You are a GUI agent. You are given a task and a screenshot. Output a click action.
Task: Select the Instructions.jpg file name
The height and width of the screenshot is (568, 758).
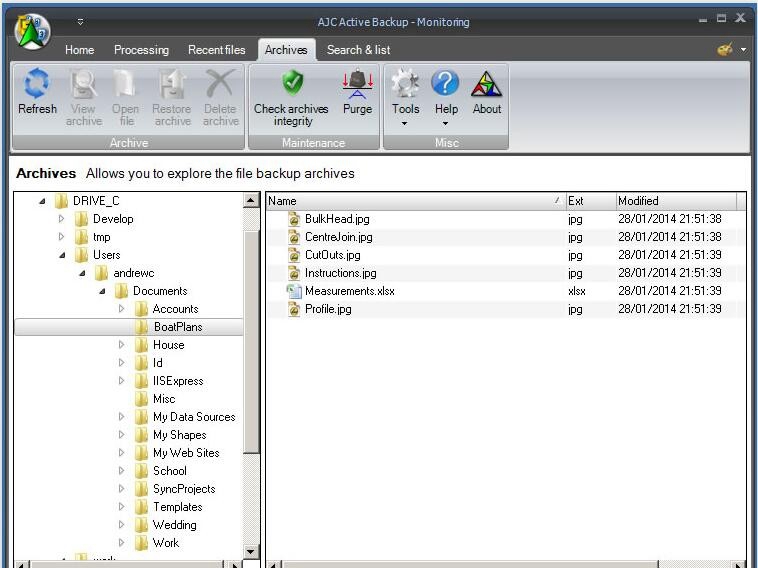tap(340, 273)
